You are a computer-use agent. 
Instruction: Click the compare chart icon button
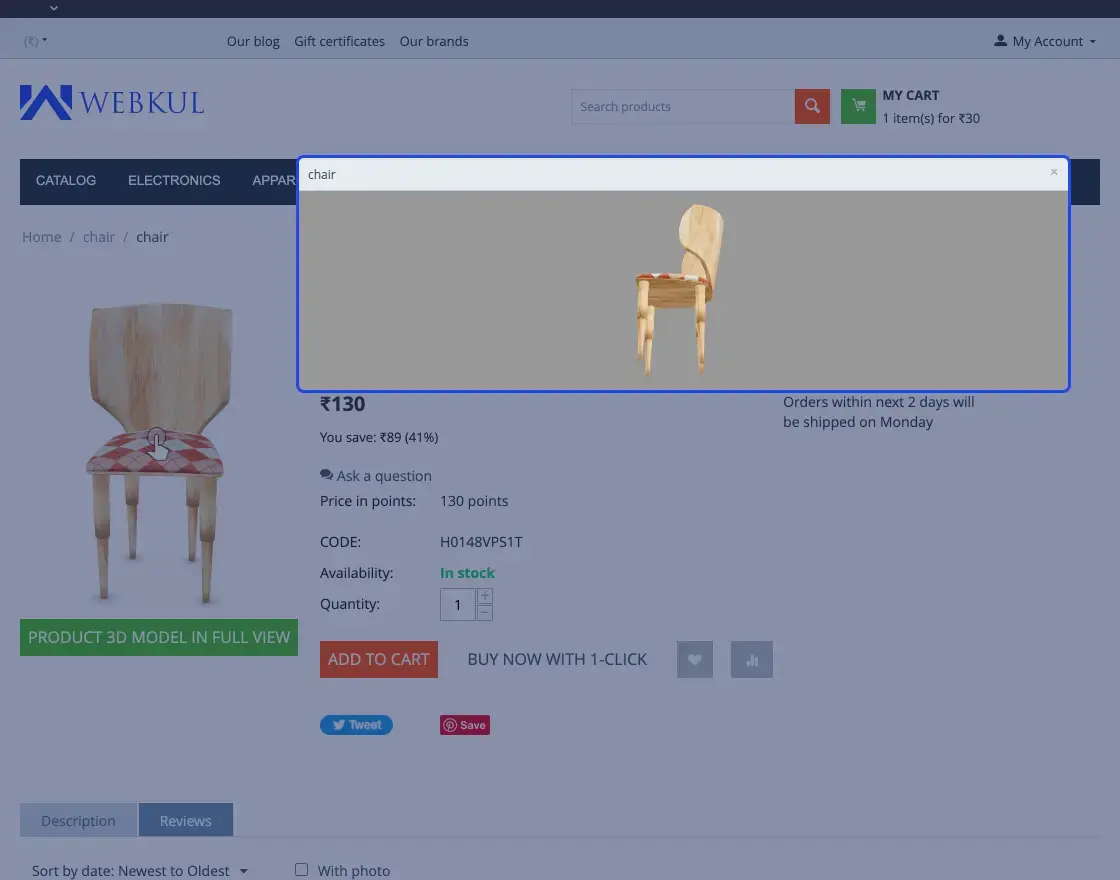click(x=751, y=660)
